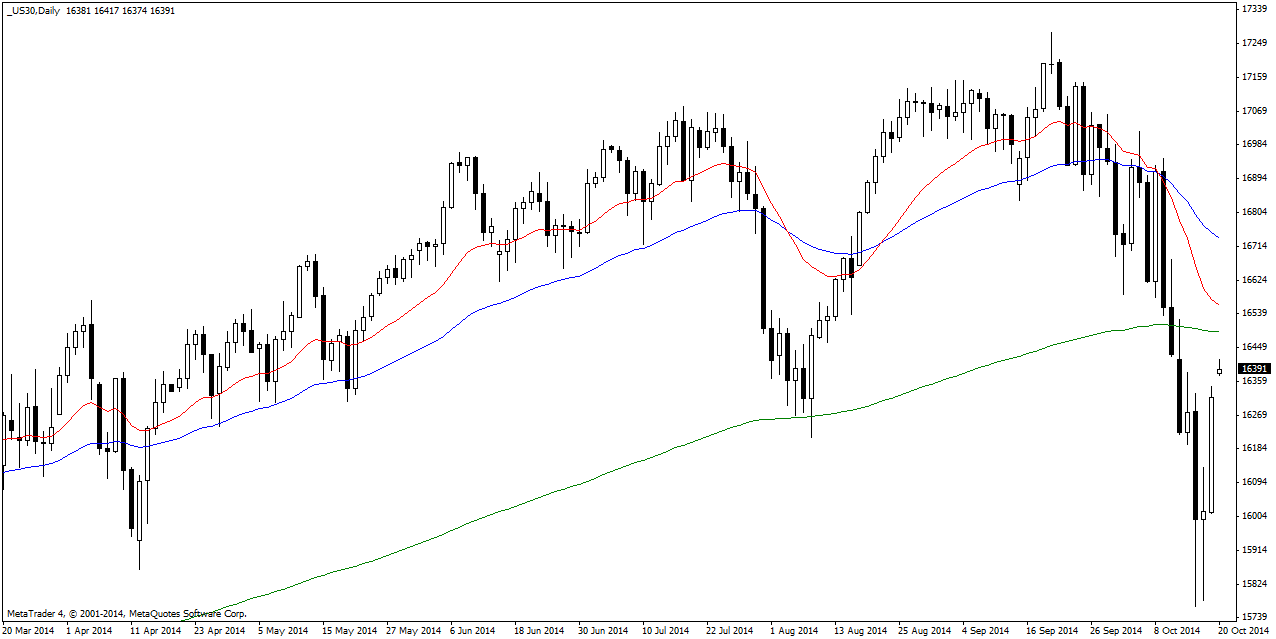This screenshot has height=639, width=1276.
Task: Click the 16804 price scale value
Action: tap(1255, 212)
